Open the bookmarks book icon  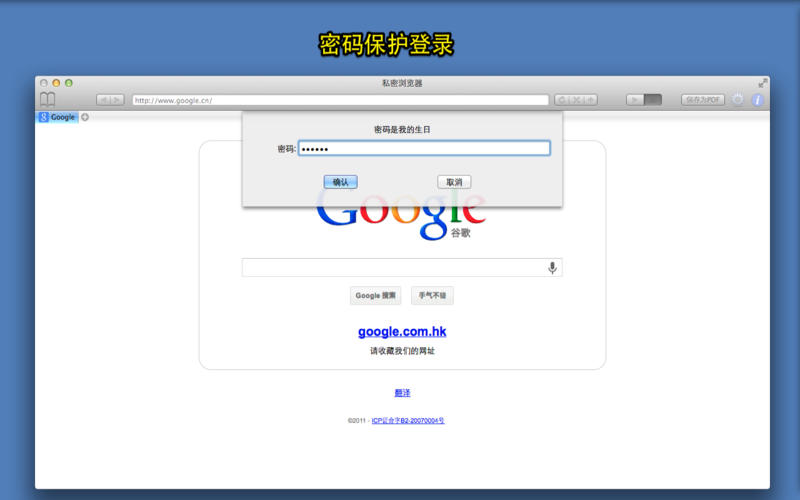coord(47,99)
